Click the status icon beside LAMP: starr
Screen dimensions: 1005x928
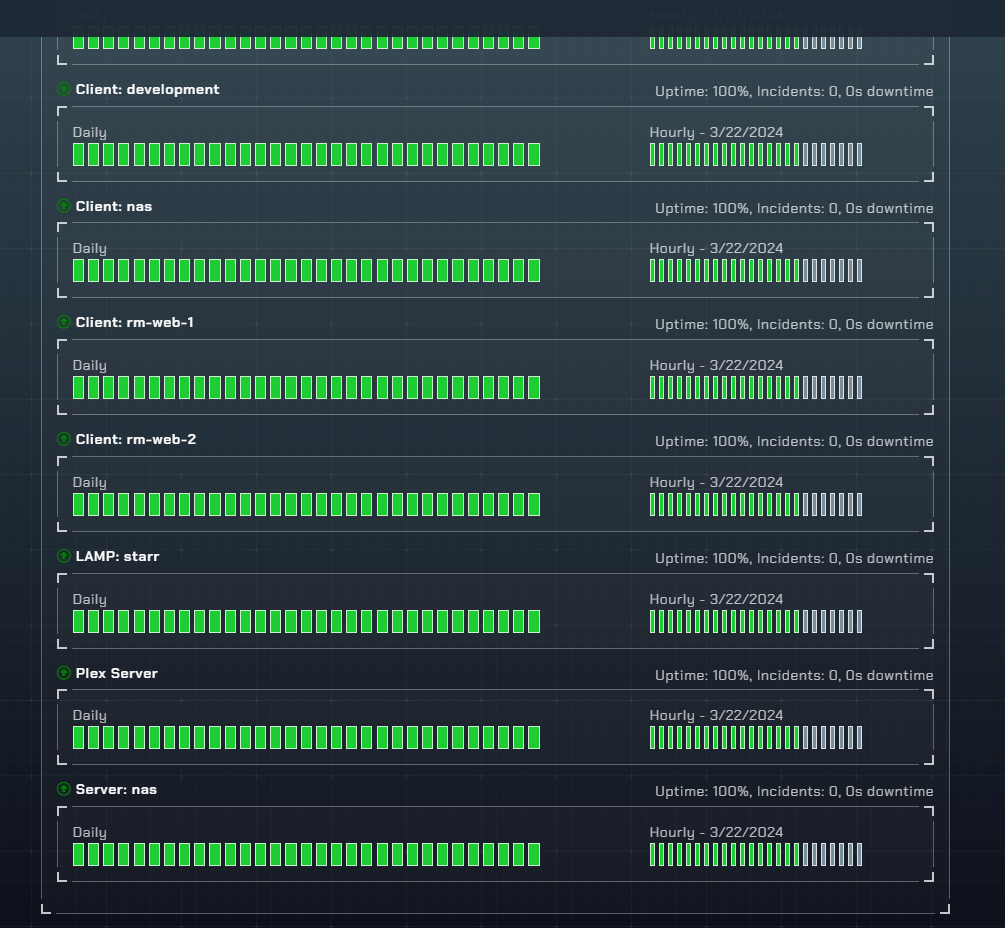64,556
